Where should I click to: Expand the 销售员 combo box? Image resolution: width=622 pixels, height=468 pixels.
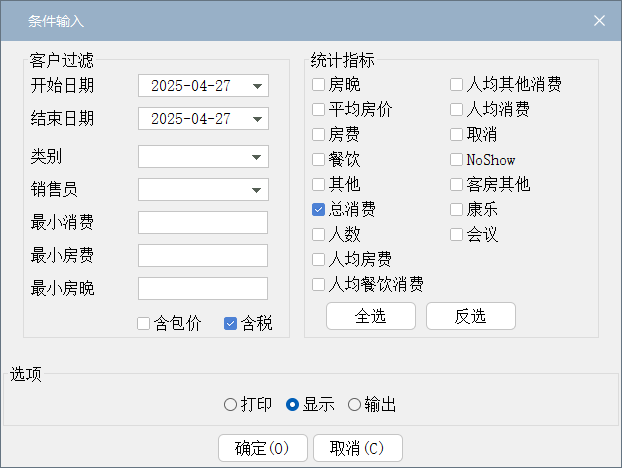pyautogui.click(x=203, y=190)
